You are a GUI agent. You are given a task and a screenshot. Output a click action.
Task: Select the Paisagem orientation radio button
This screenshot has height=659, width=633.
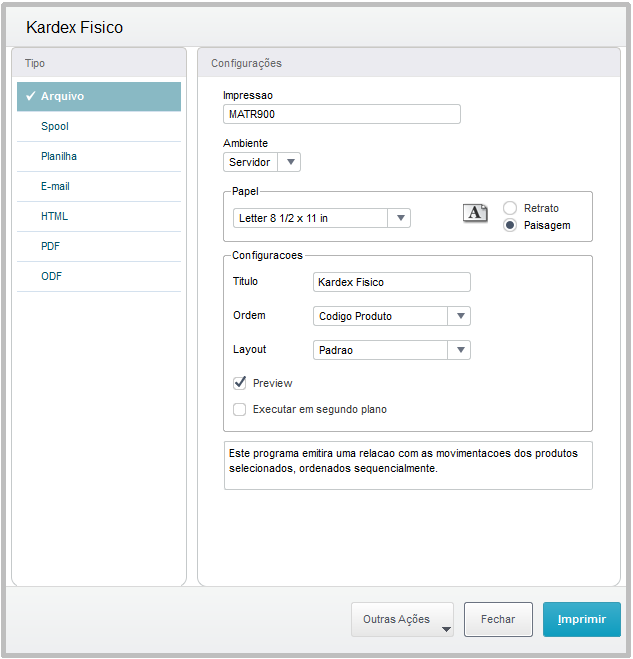pos(510,226)
